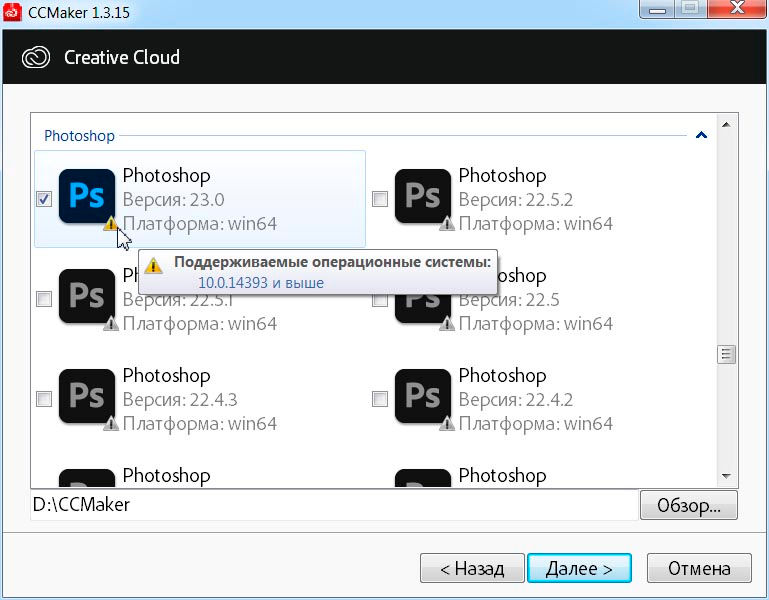Viewport: 769px width, 600px height.
Task: Click warning icon on Photoshop 23.0
Action: pyautogui.click(x=111, y=223)
